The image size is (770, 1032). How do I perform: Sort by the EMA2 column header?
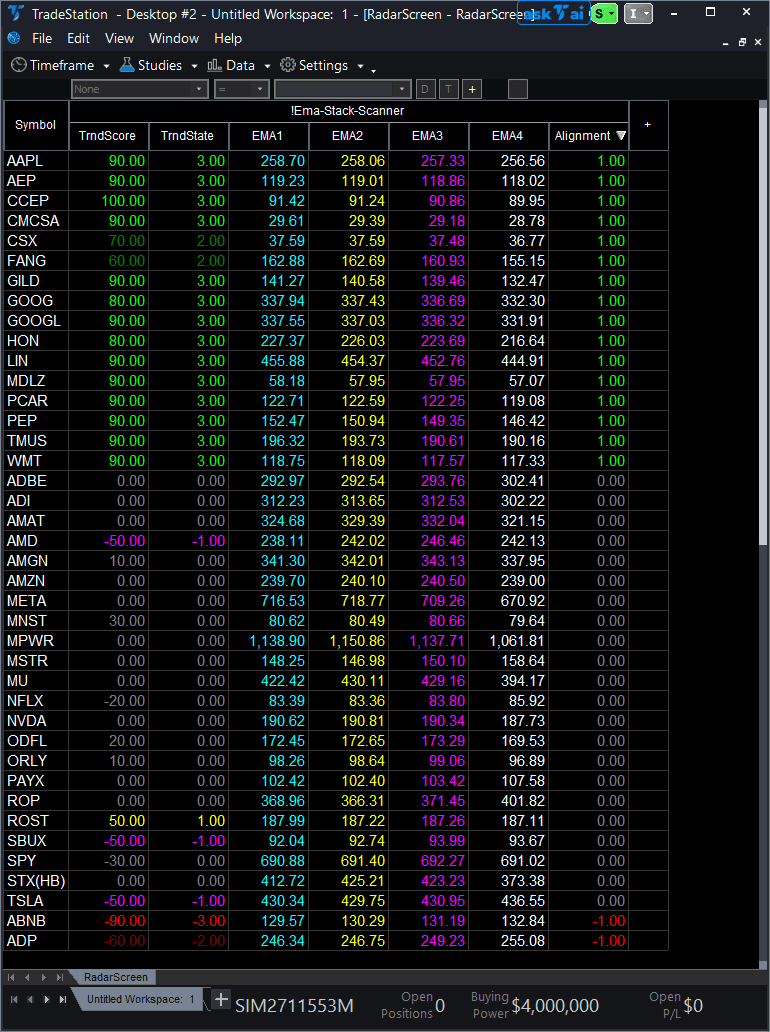[349, 136]
